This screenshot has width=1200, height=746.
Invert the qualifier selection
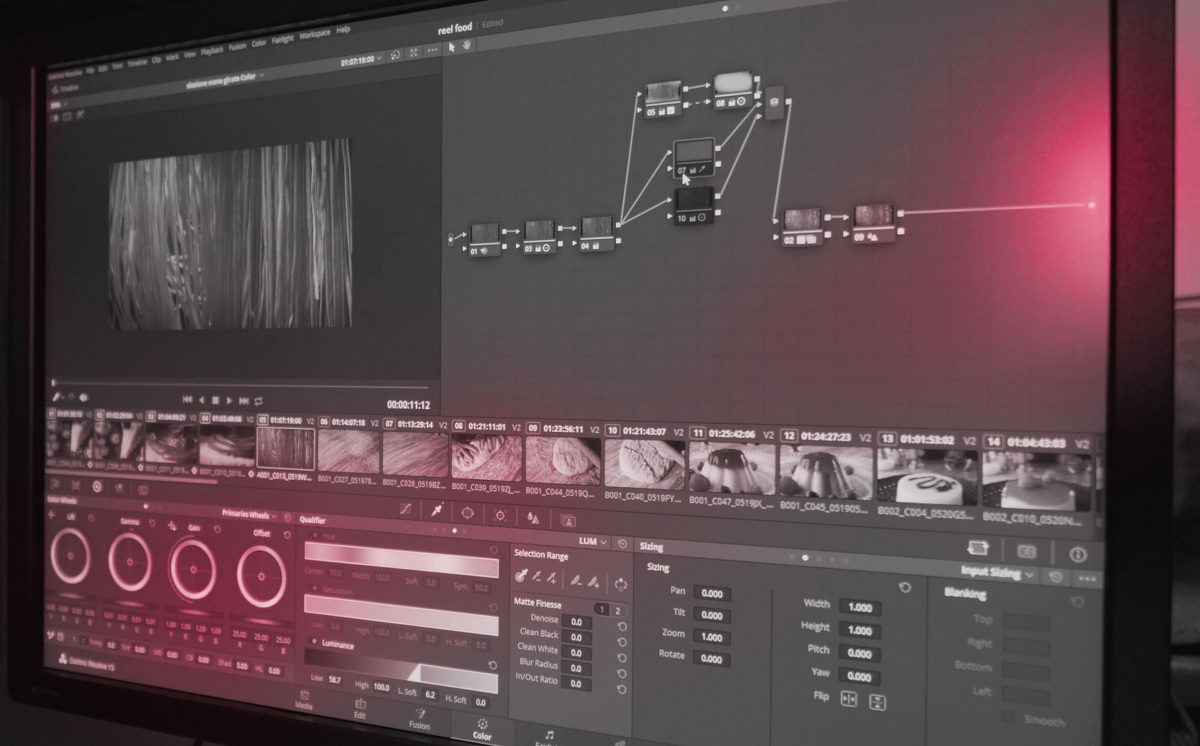pyautogui.click(x=621, y=583)
